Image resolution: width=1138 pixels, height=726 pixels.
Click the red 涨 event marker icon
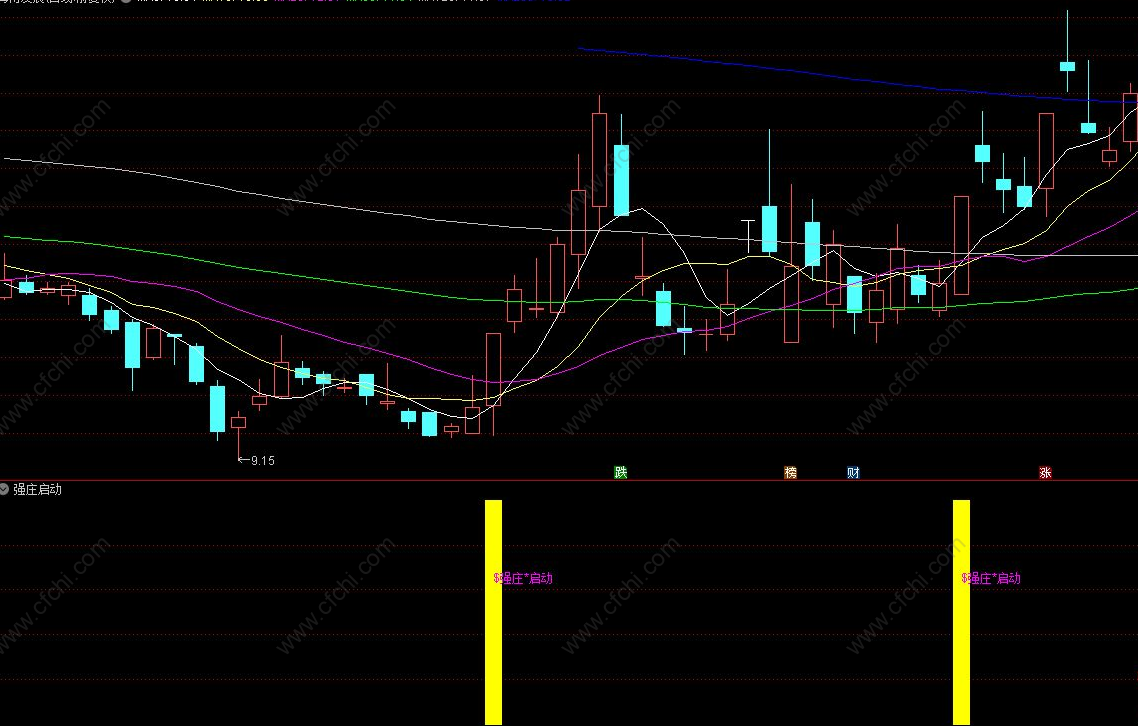1045,473
